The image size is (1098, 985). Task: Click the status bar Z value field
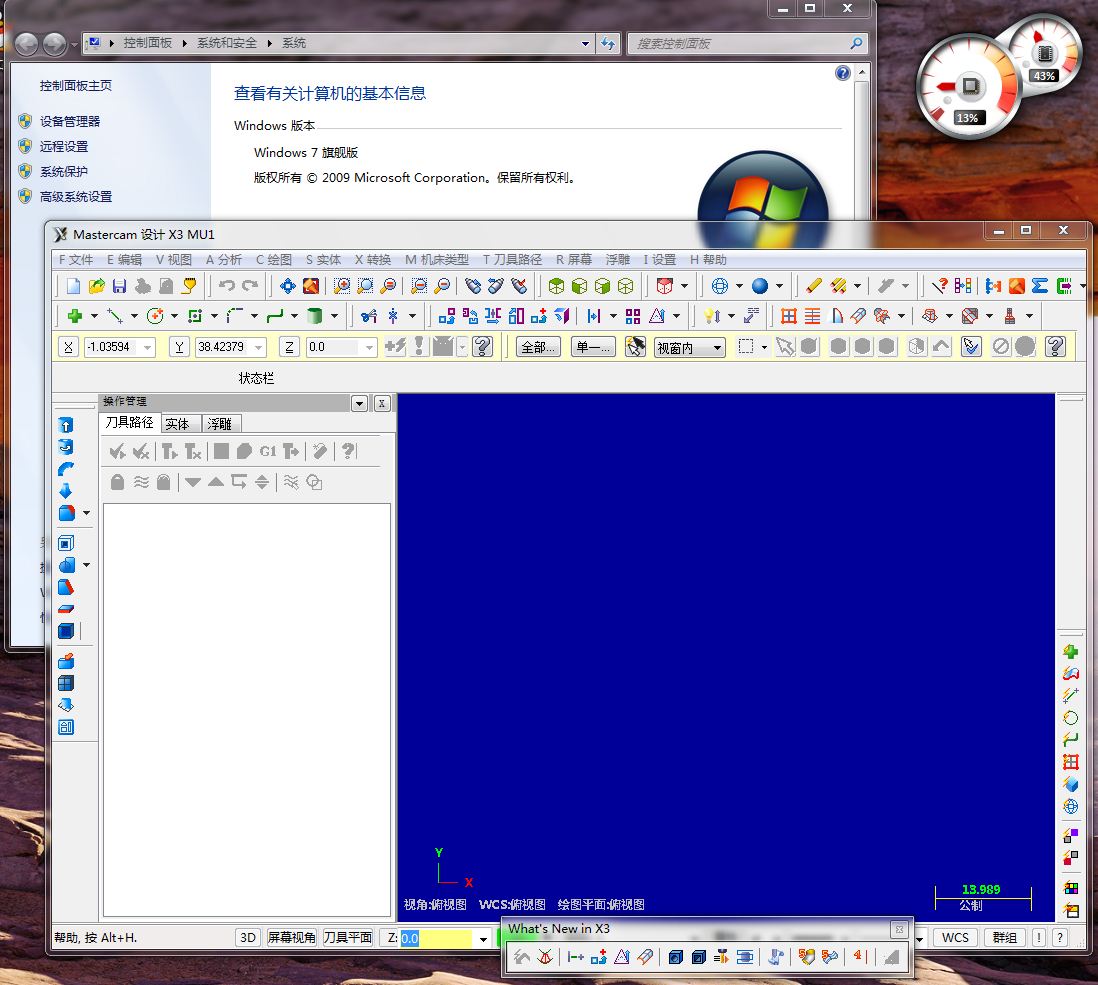pos(436,939)
